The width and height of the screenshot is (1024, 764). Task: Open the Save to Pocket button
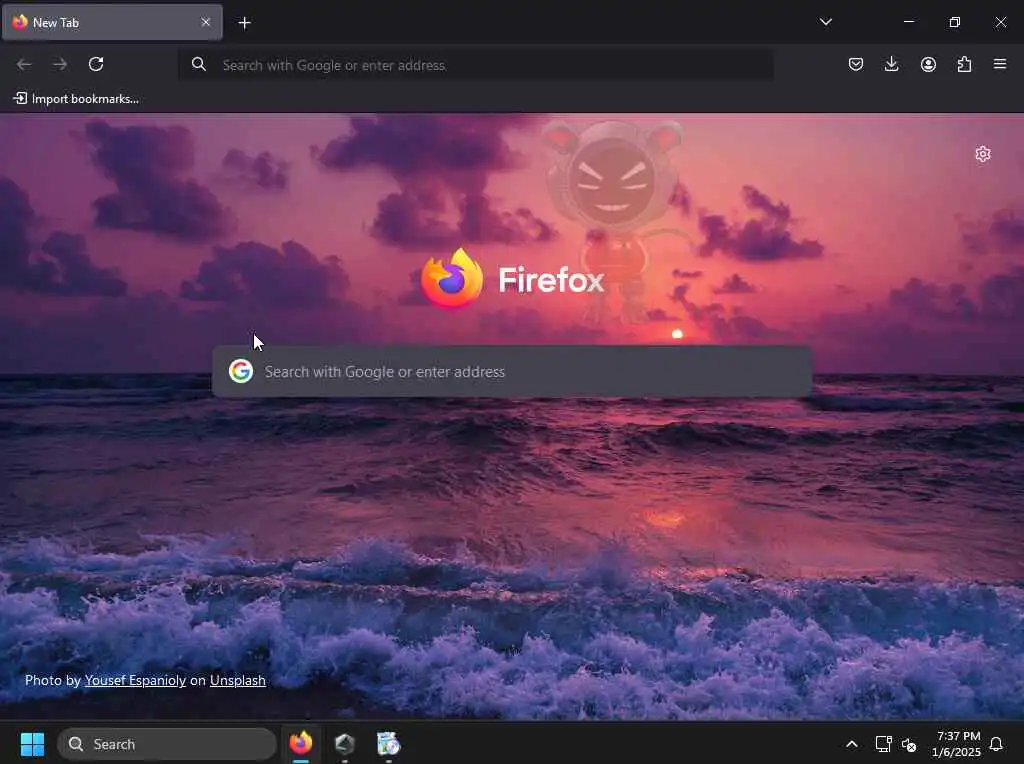pyautogui.click(x=856, y=64)
